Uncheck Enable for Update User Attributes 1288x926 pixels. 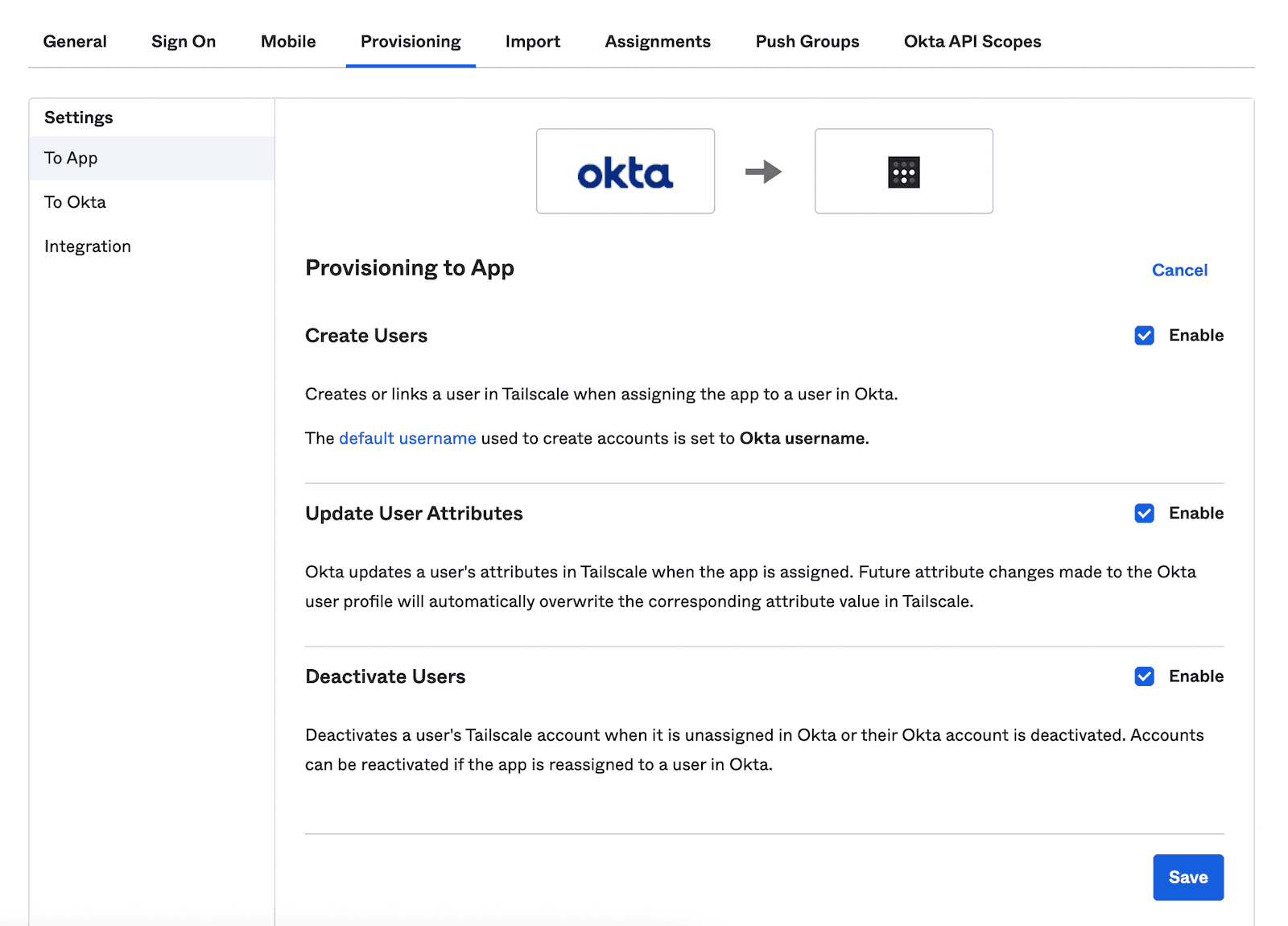[x=1144, y=513]
